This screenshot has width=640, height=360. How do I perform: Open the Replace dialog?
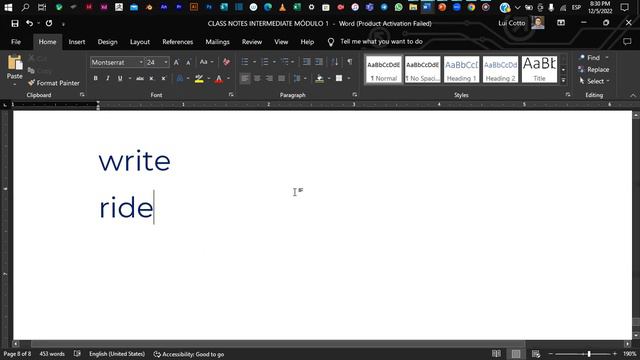[594, 69]
